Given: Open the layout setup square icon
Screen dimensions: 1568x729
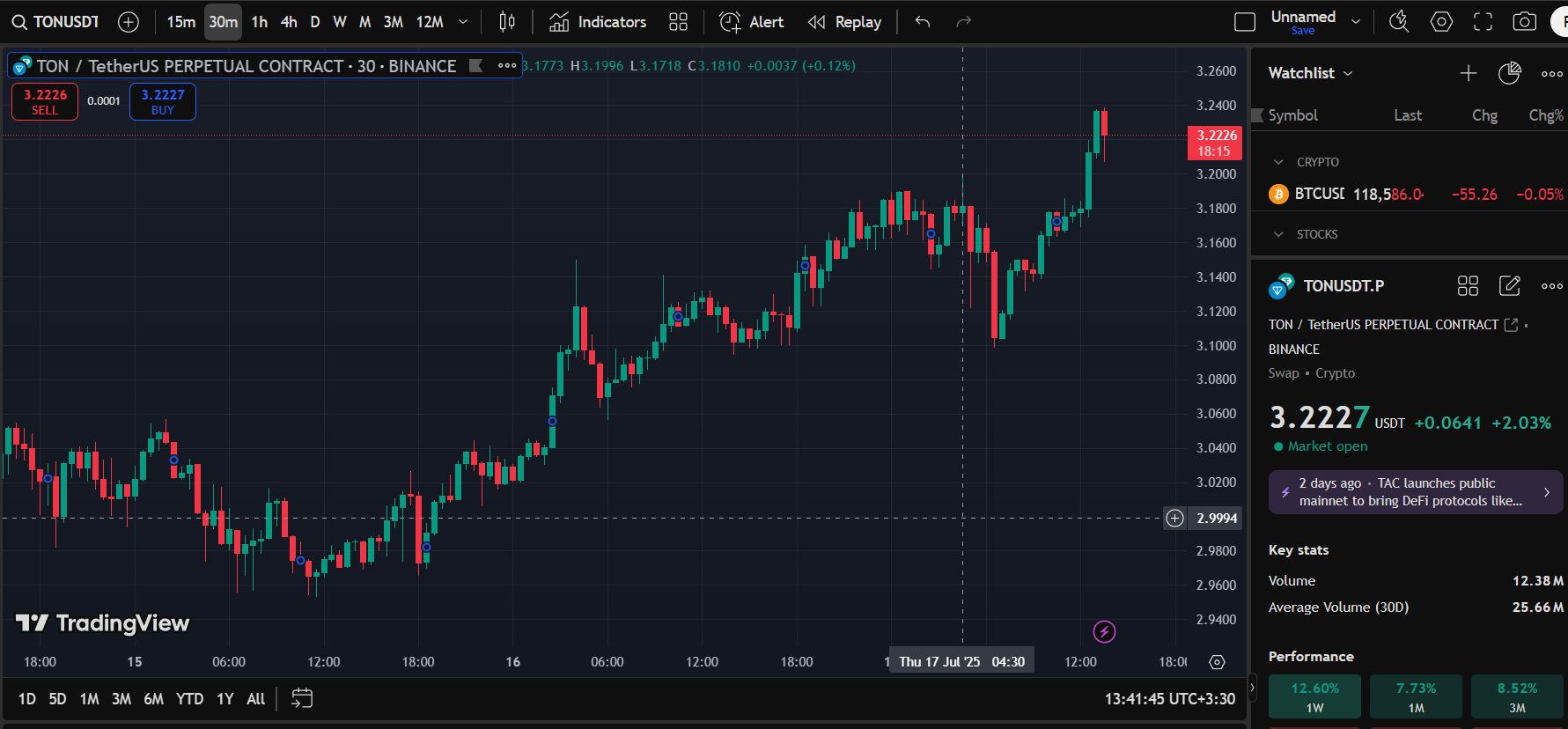Looking at the screenshot, I should click(1245, 22).
